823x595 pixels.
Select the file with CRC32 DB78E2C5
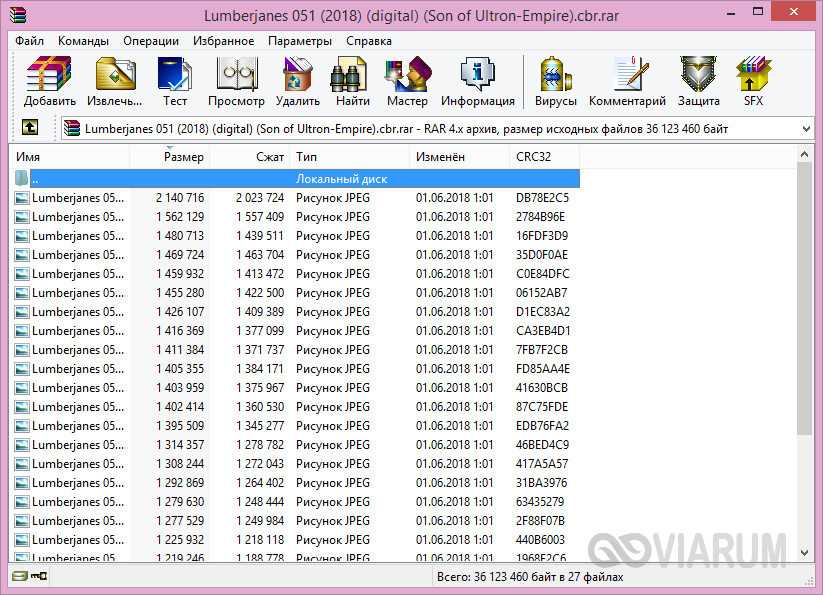click(x=70, y=198)
